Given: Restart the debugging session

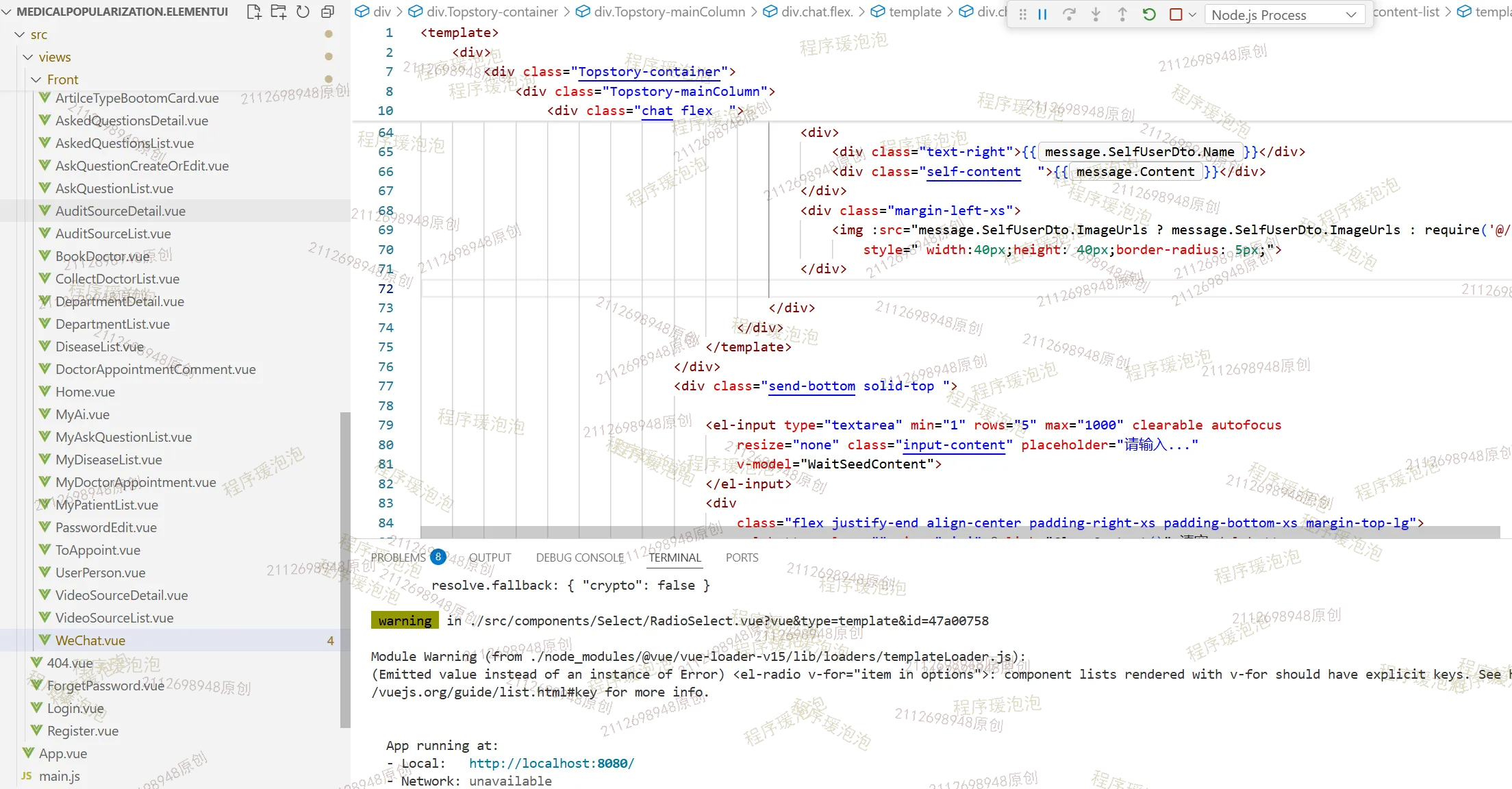Looking at the screenshot, I should click(1149, 14).
